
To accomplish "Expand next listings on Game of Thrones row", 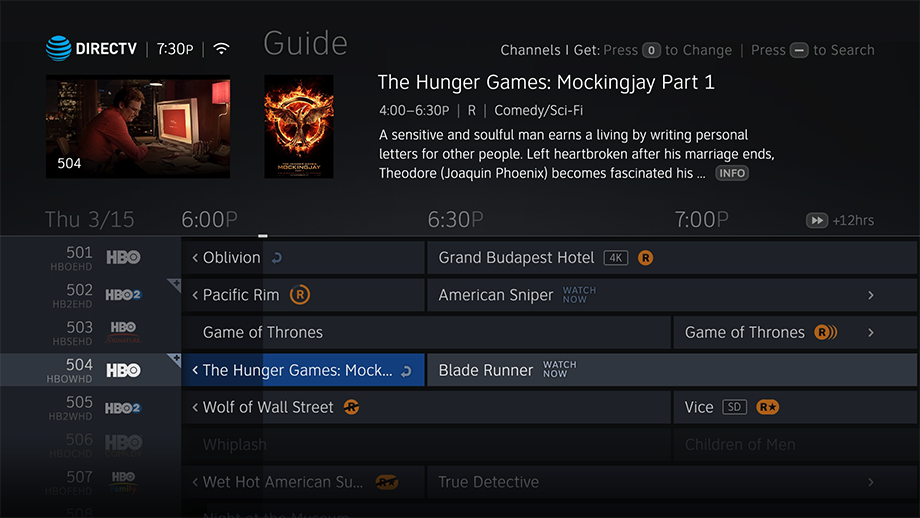I will point(871,333).
